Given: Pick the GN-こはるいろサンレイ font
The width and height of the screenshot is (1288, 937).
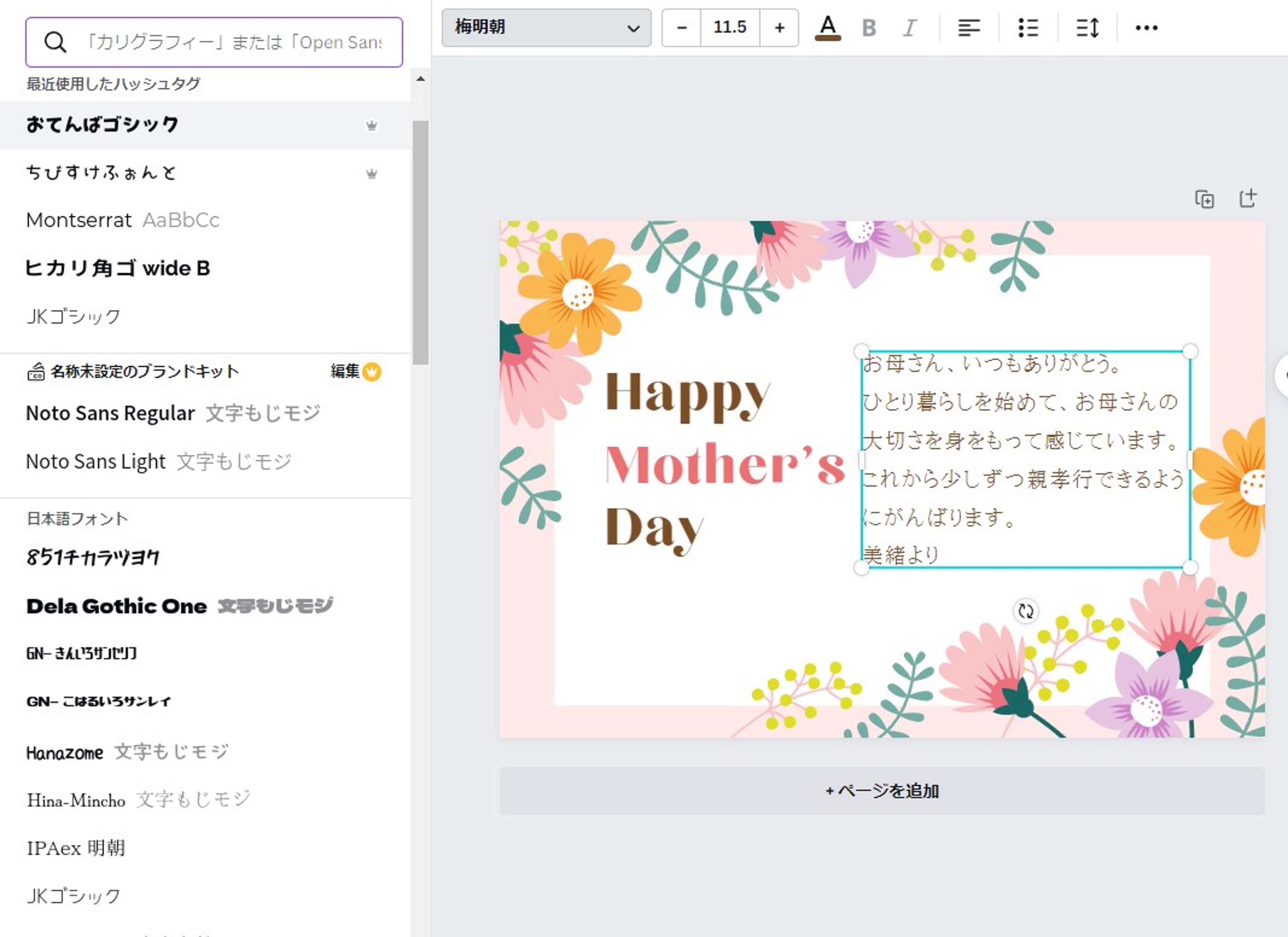Looking at the screenshot, I should coord(205,702).
